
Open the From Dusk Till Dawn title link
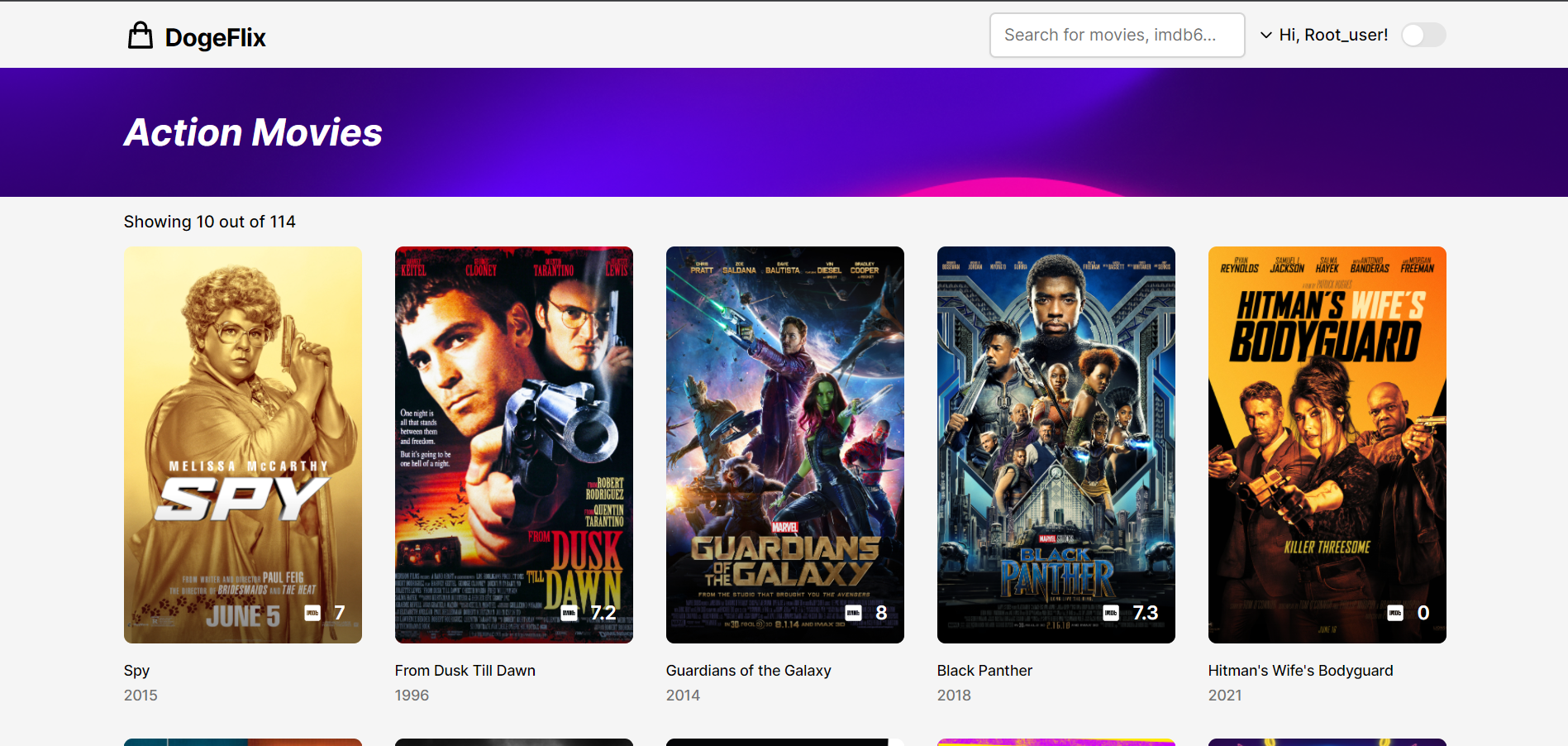[465, 671]
